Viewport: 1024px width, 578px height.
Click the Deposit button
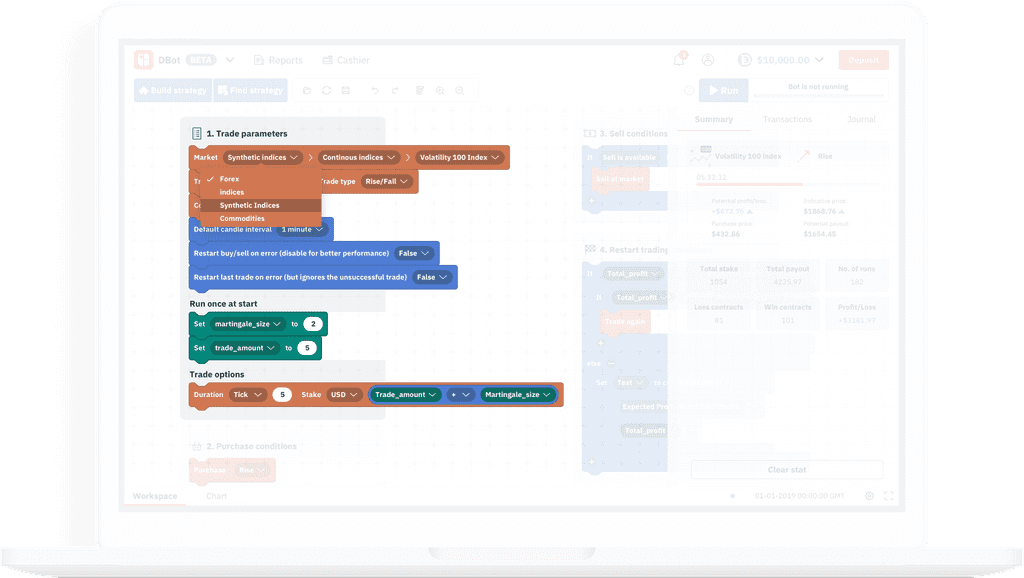pos(863,60)
